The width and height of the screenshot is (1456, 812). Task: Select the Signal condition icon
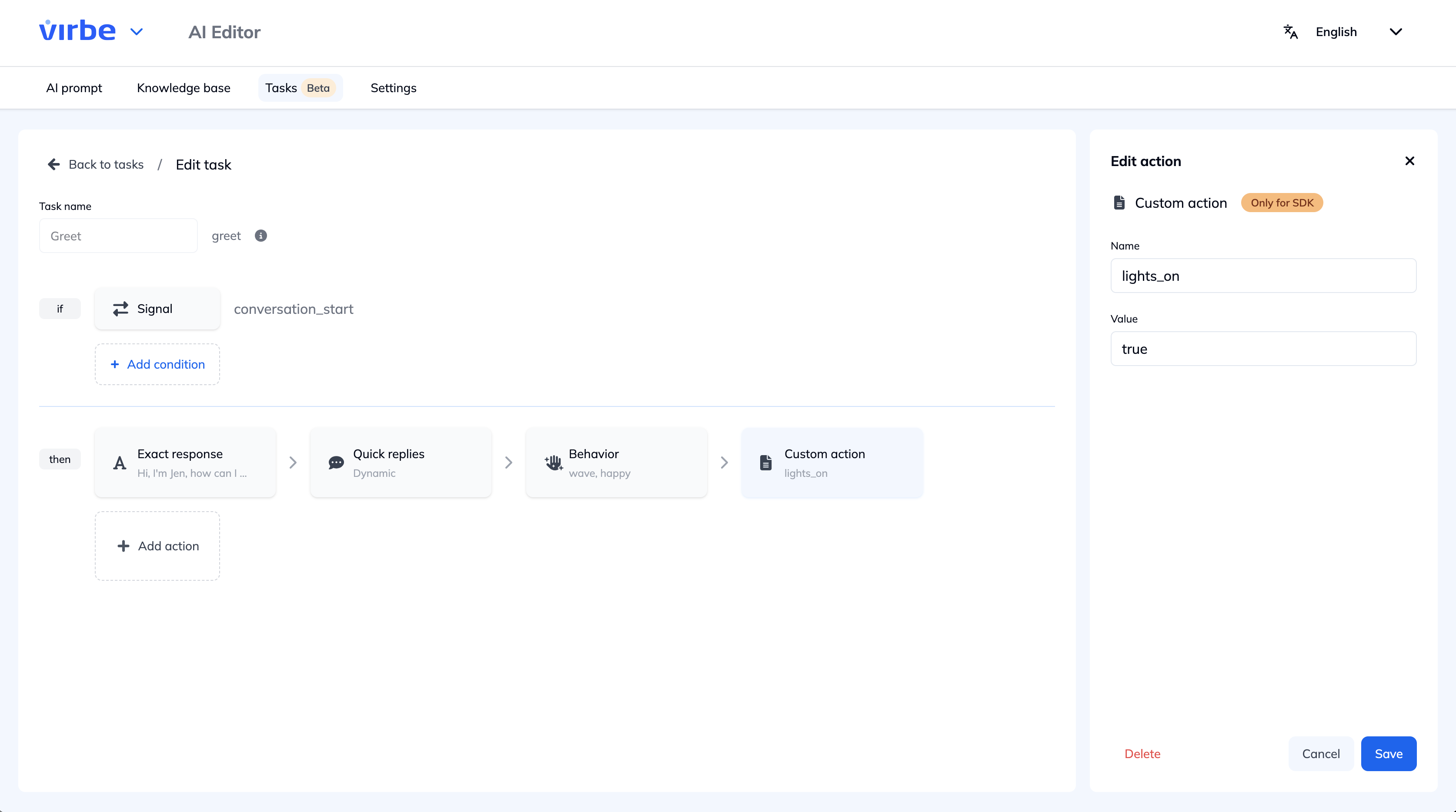120,309
